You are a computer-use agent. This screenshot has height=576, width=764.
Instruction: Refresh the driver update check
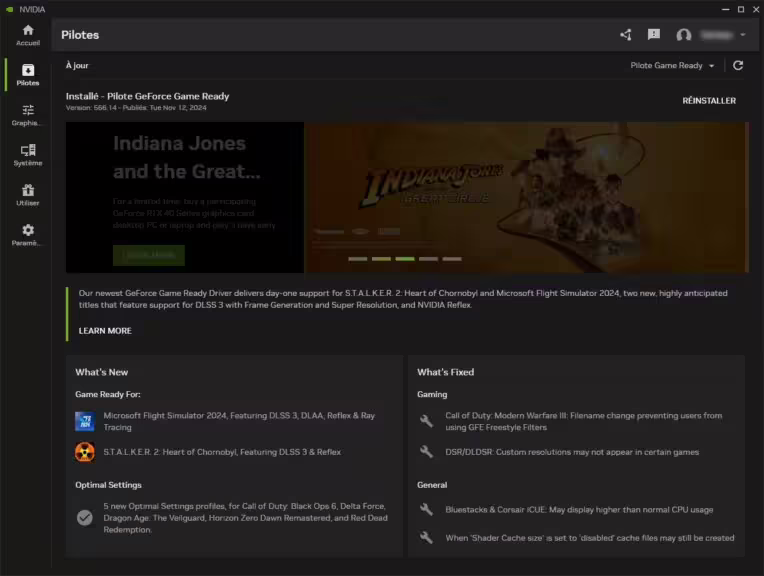(x=738, y=65)
